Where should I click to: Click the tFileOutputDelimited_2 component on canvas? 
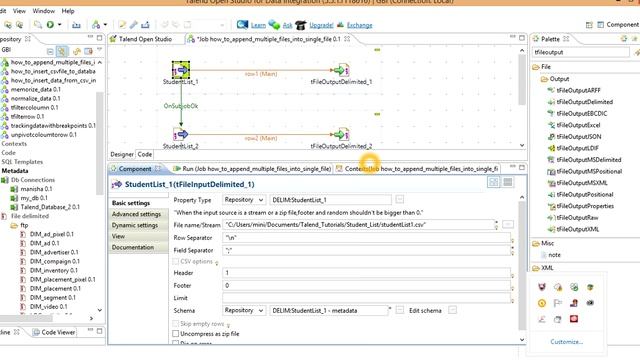(x=341, y=134)
